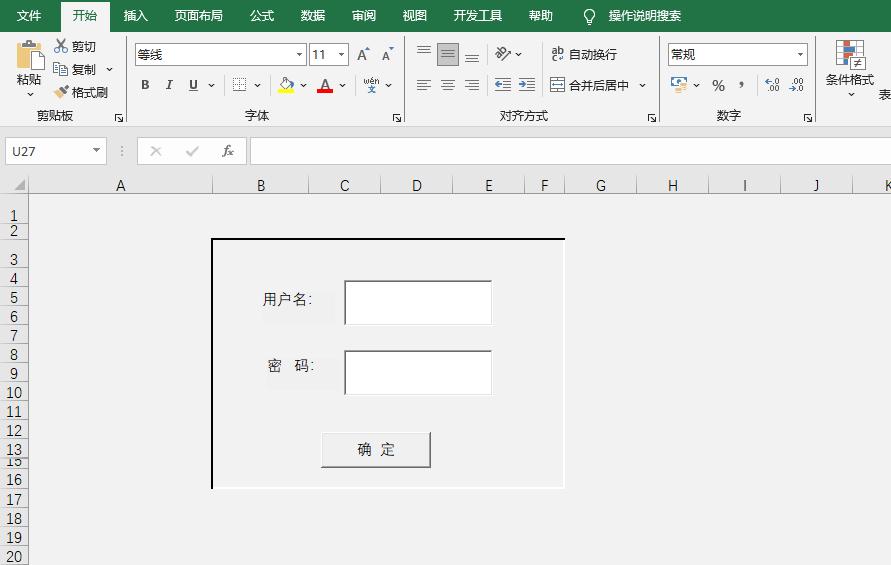Increase font size with the large A

click(x=363, y=55)
